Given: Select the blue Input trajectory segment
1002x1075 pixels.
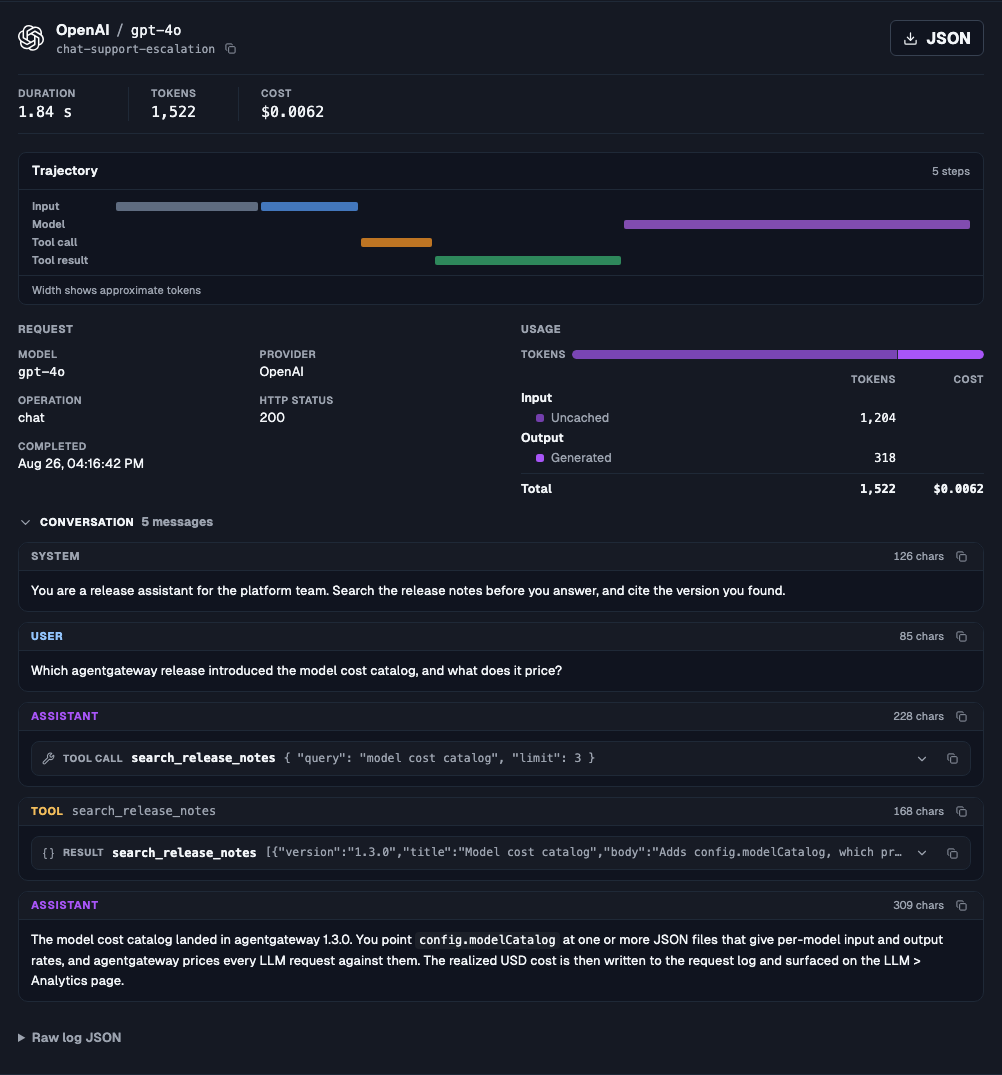Looking at the screenshot, I should (x=309, y=206).
